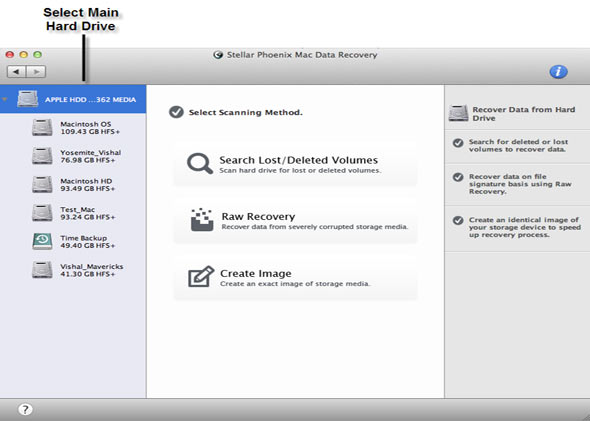Click Search Lost/Deleted Volumes option
Viewport: 590px width, 421px height.
tap(295, 164)
